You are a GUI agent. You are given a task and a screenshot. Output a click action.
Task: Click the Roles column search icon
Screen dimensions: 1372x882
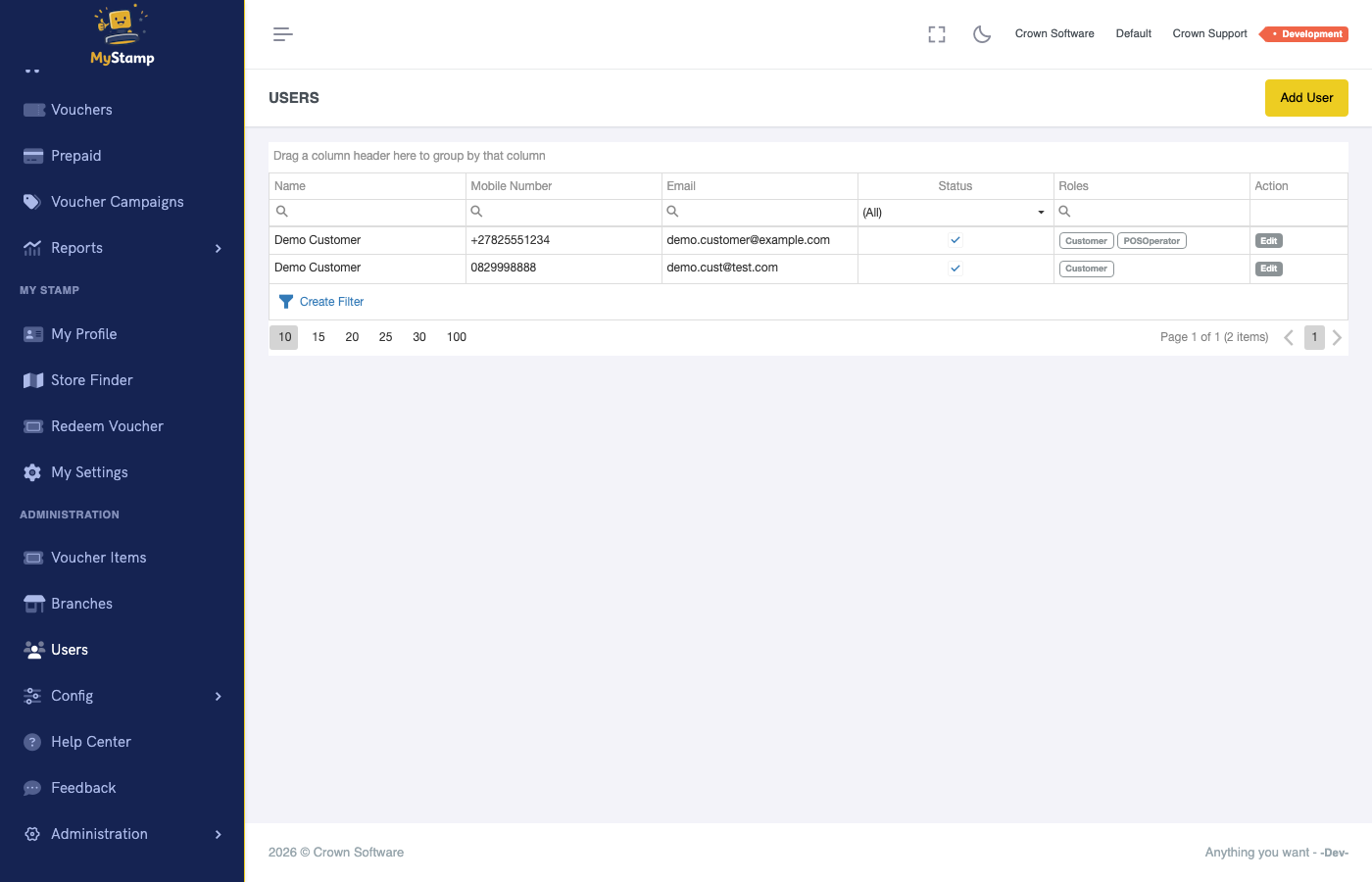coord(1065,212)
